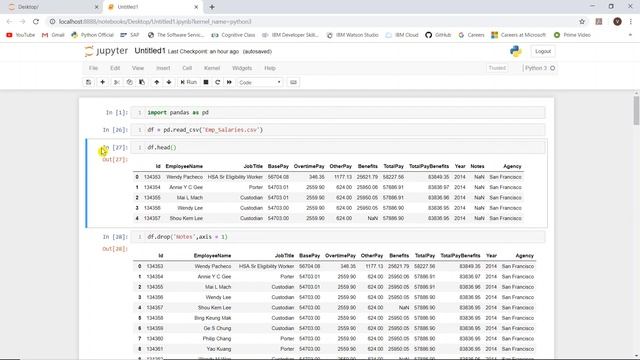The height and width of the screenshot is (360, 640).
Task: Open the cell type Code dropdown
Action: tap(260, 82)
